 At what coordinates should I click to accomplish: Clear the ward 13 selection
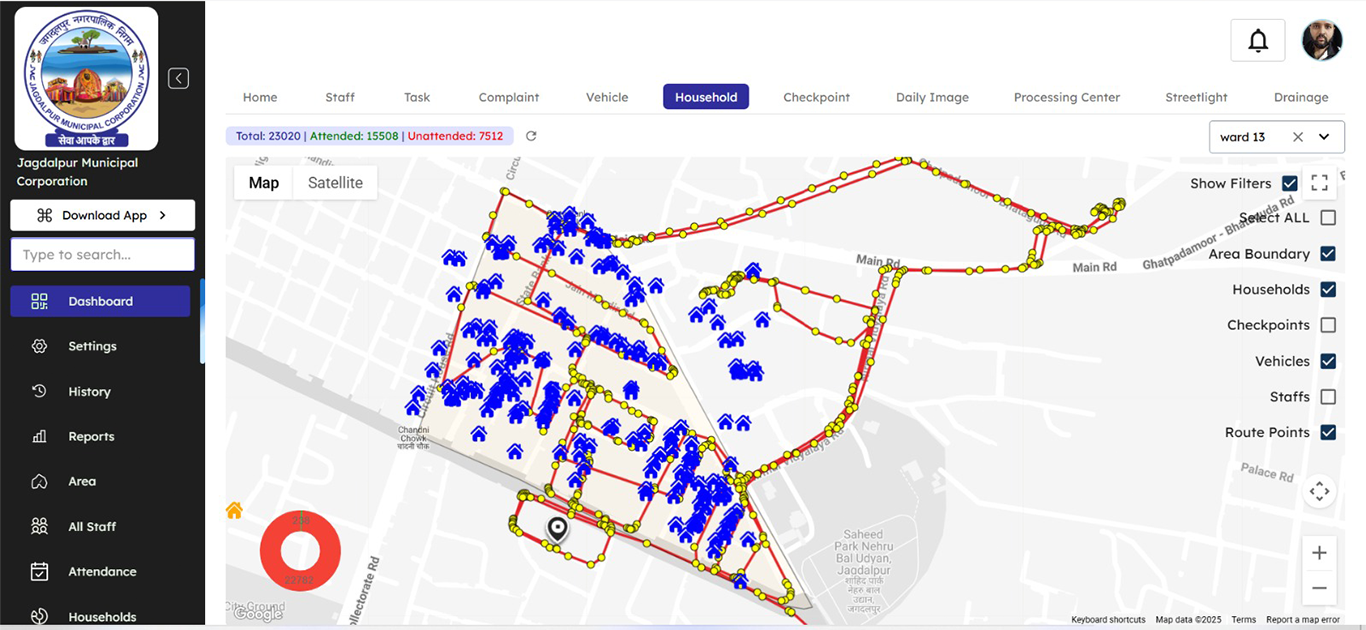(1298, 137)
